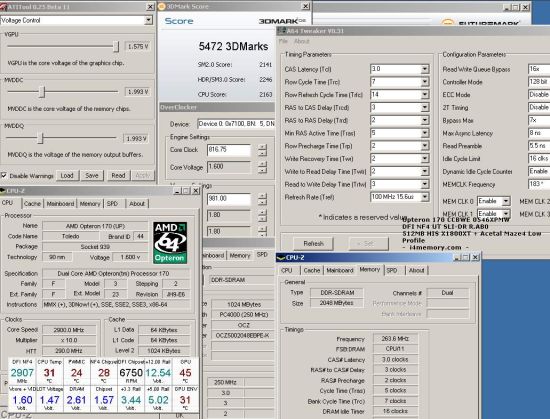Open the Write Recovery Time (Twr) dropdown
The width and height of the screenshot is (550, 419).
point(425,159)
